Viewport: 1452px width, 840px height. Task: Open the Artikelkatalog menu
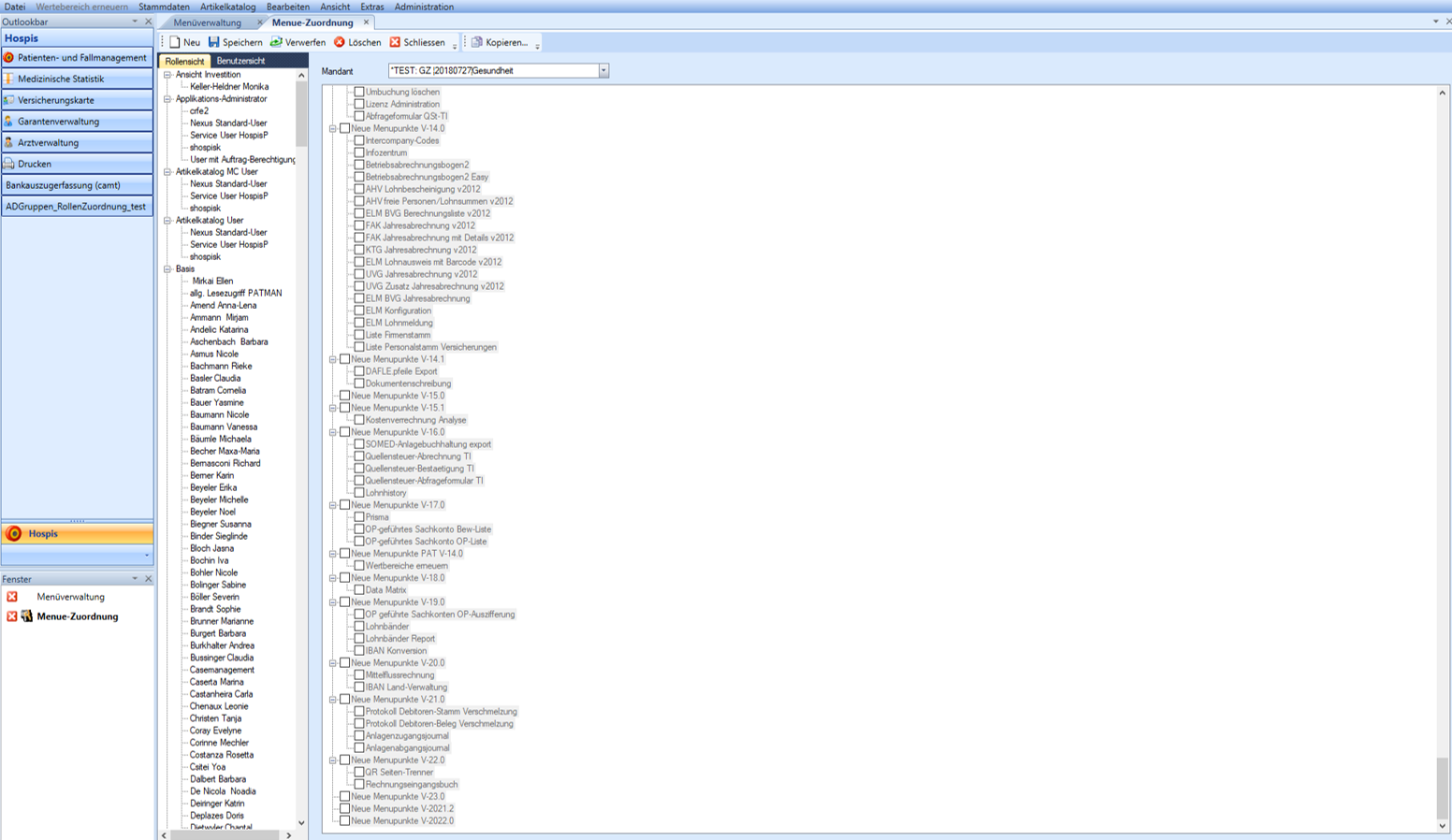point(227,7)
